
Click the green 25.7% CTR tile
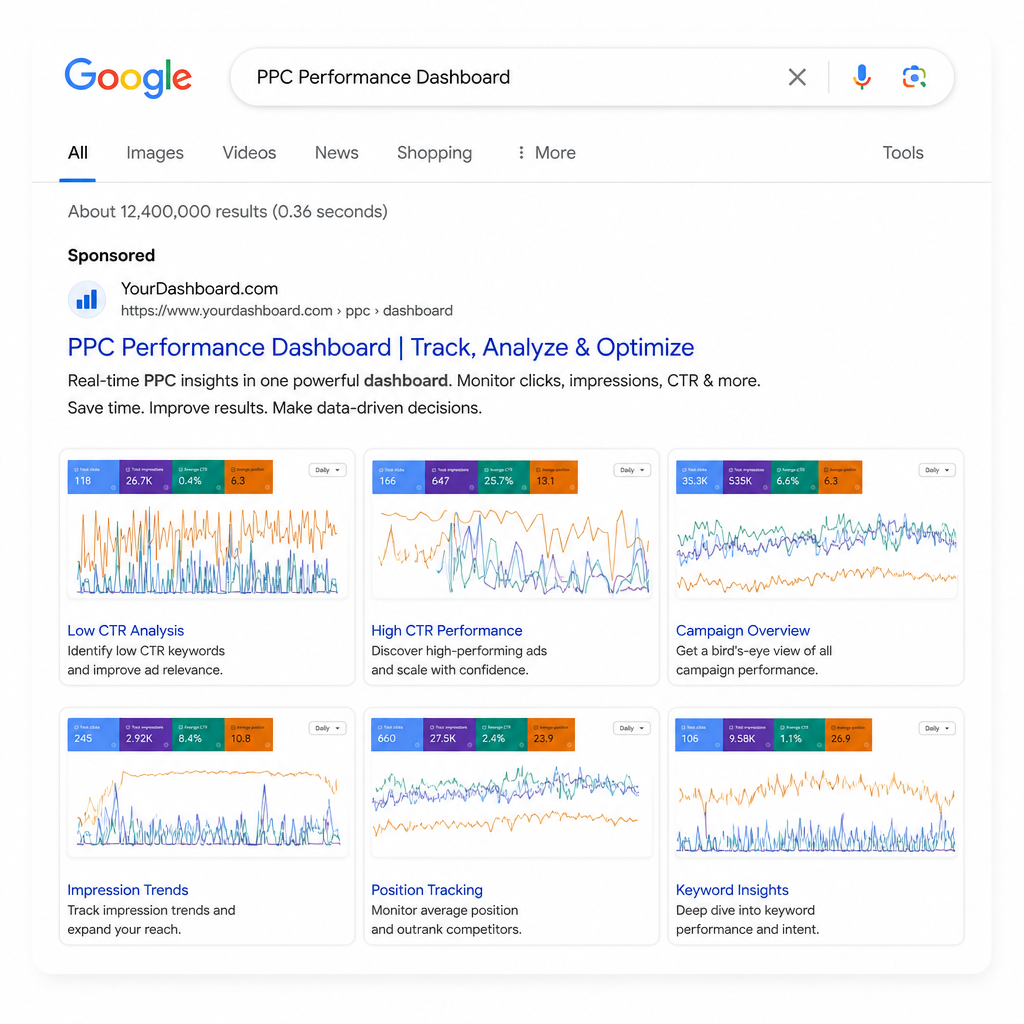[504, 477]
